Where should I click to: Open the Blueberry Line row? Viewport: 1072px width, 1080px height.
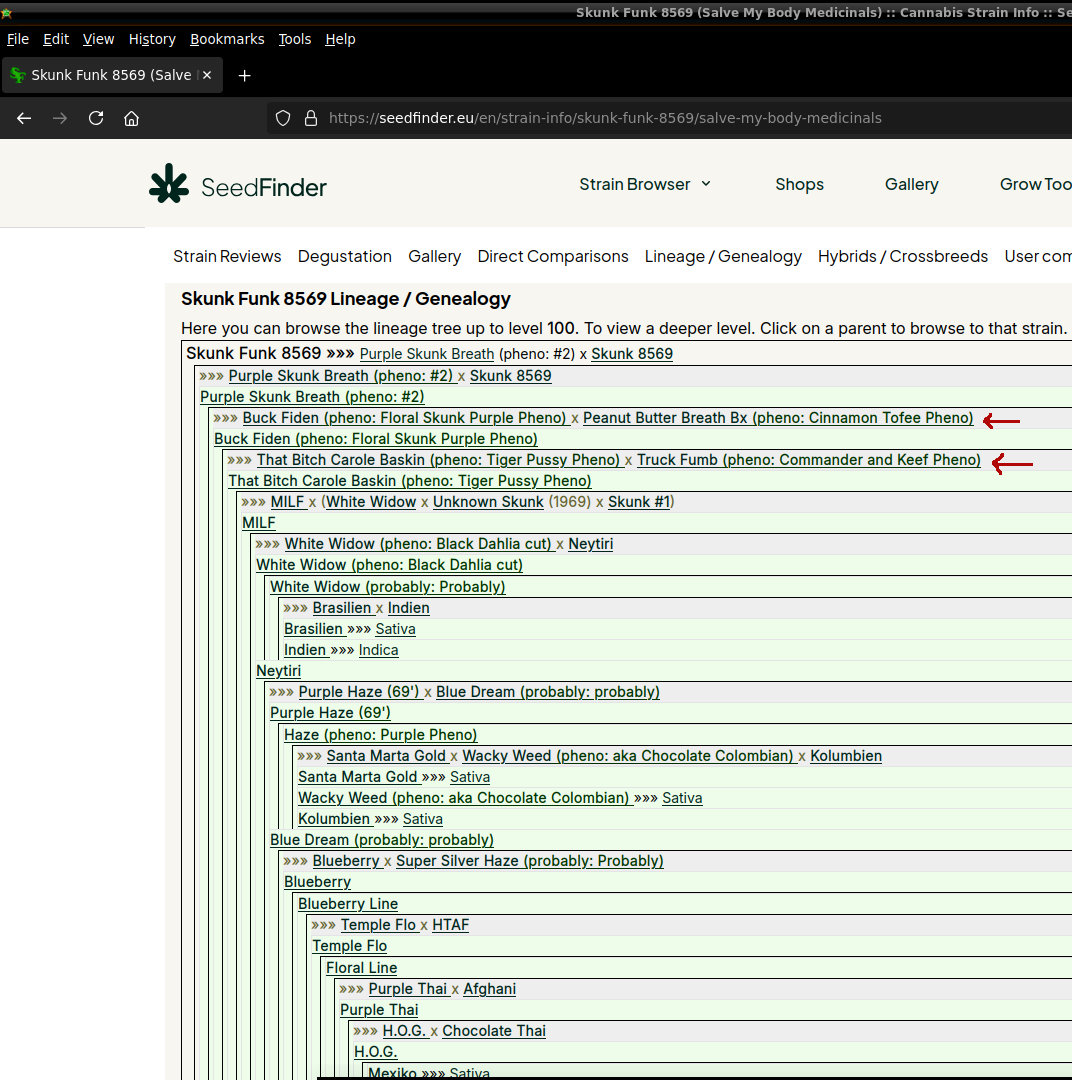coord(348,904)
